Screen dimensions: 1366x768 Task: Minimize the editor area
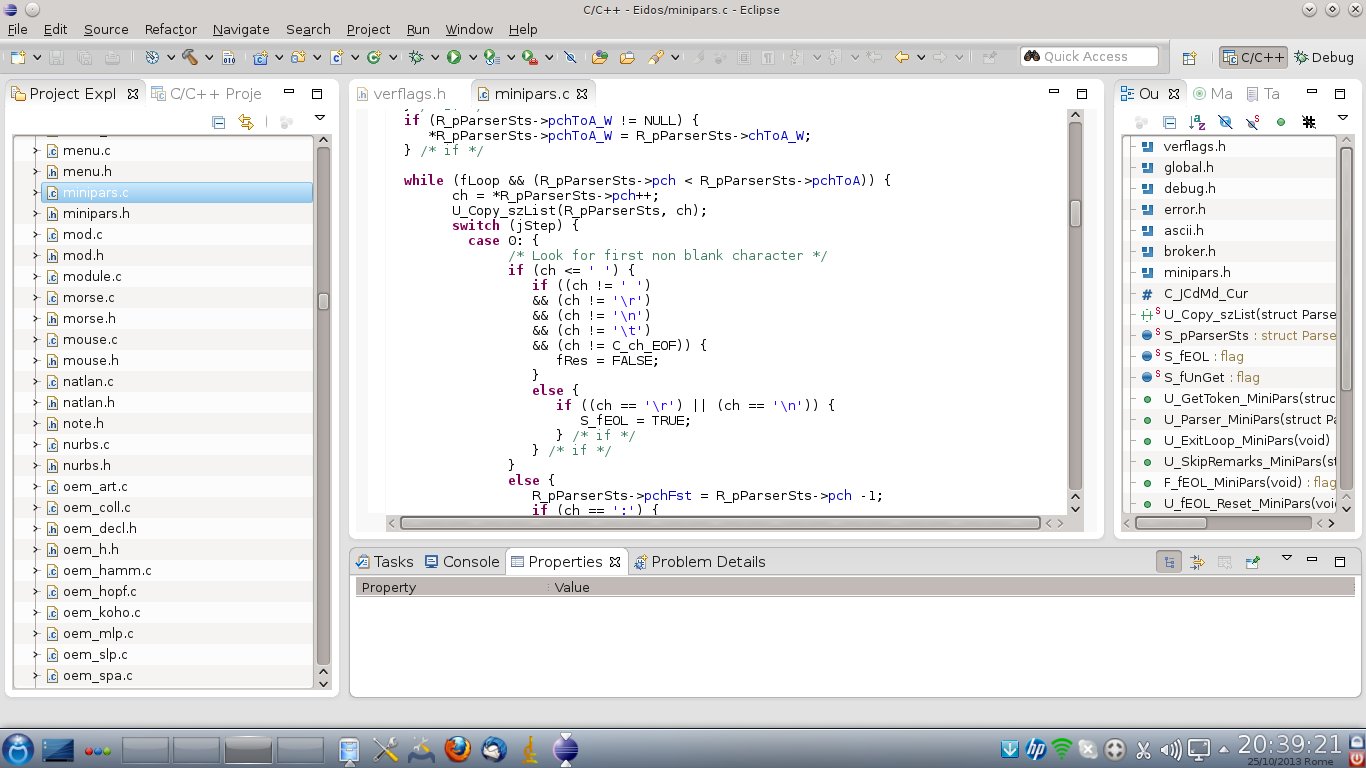click(1053, 93)
